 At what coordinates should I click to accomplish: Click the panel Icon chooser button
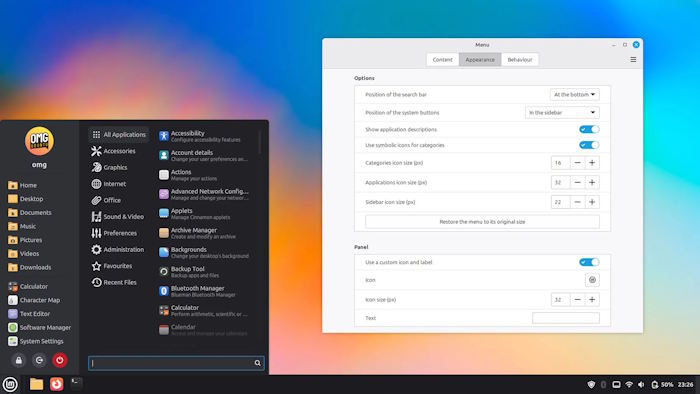(592, 280)
